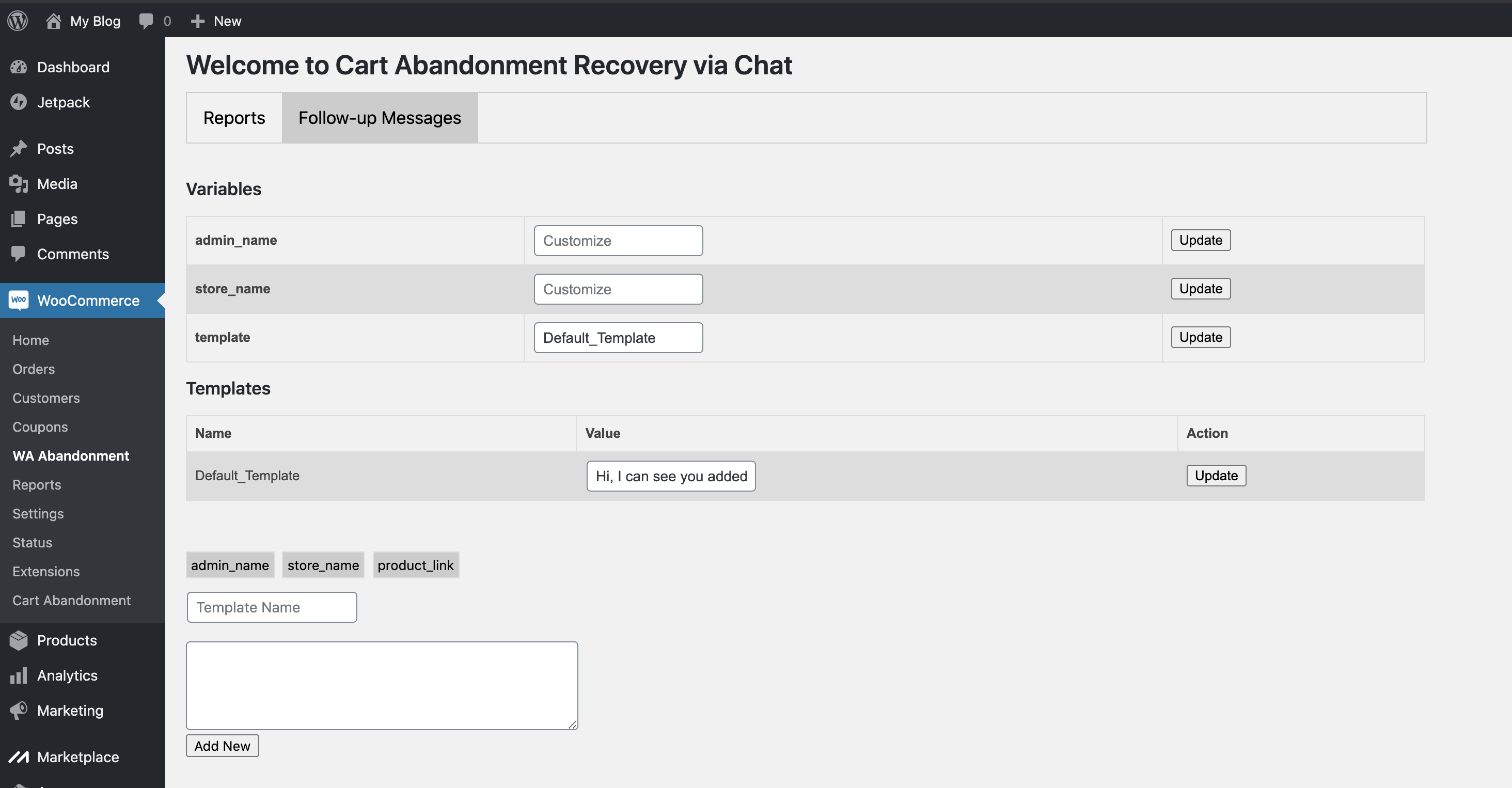Click the Add New button

click(223, 746)
